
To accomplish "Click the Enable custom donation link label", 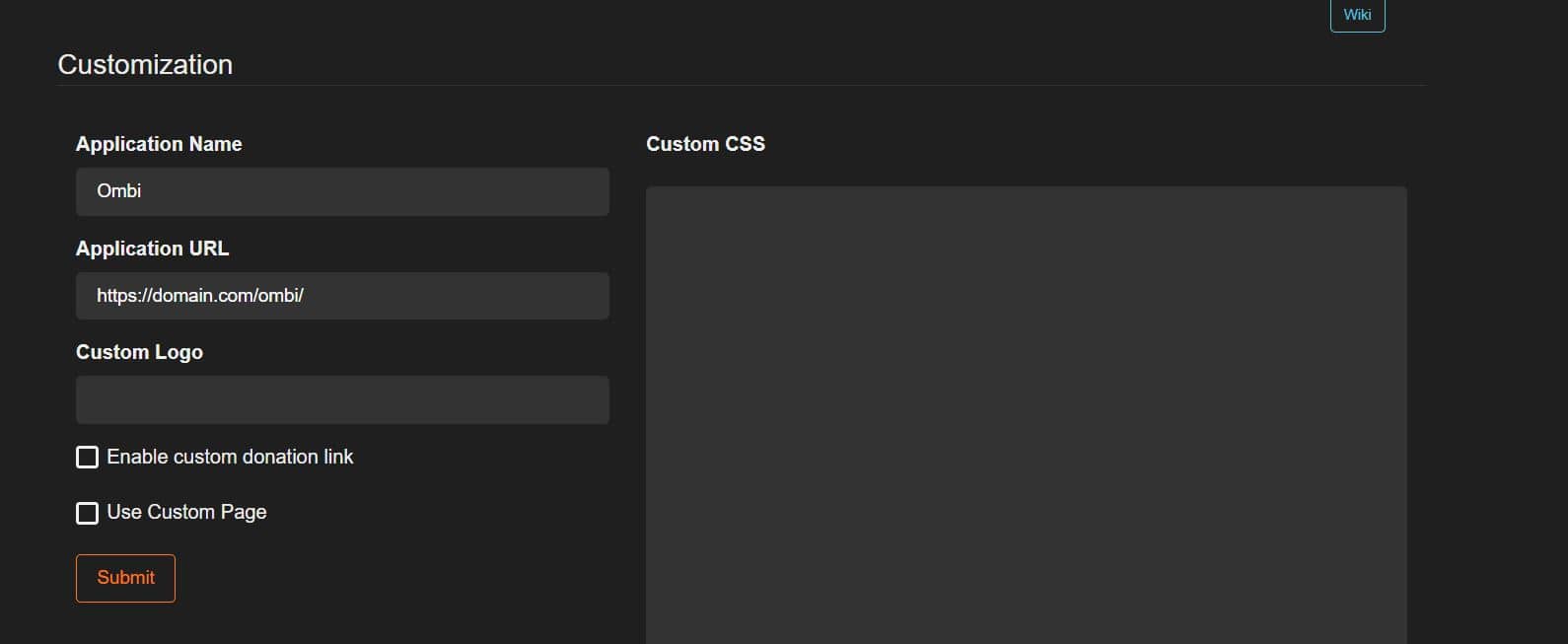I will pos(231,457).
